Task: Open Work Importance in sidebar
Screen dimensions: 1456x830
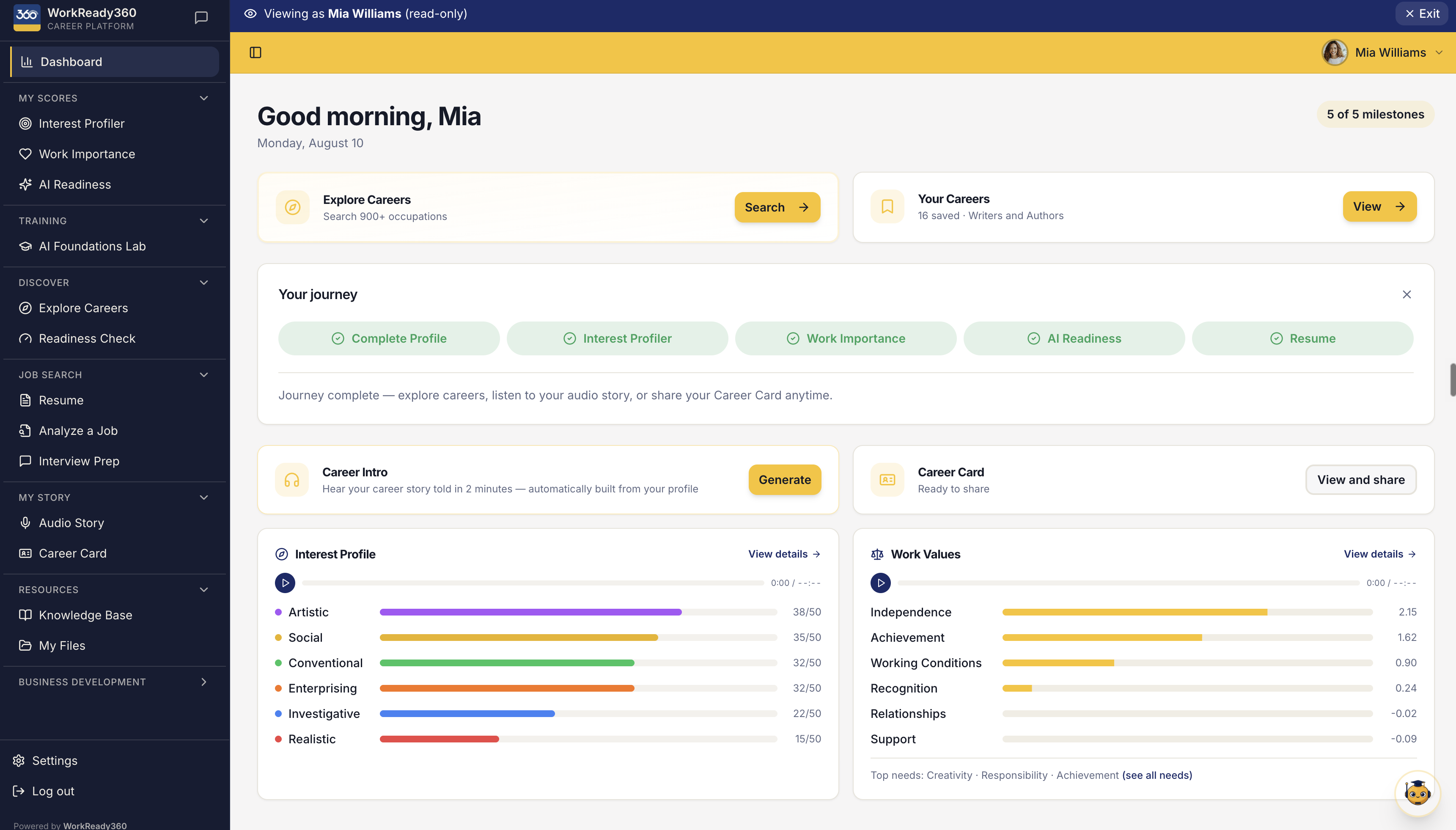Action: pos(115,154)
